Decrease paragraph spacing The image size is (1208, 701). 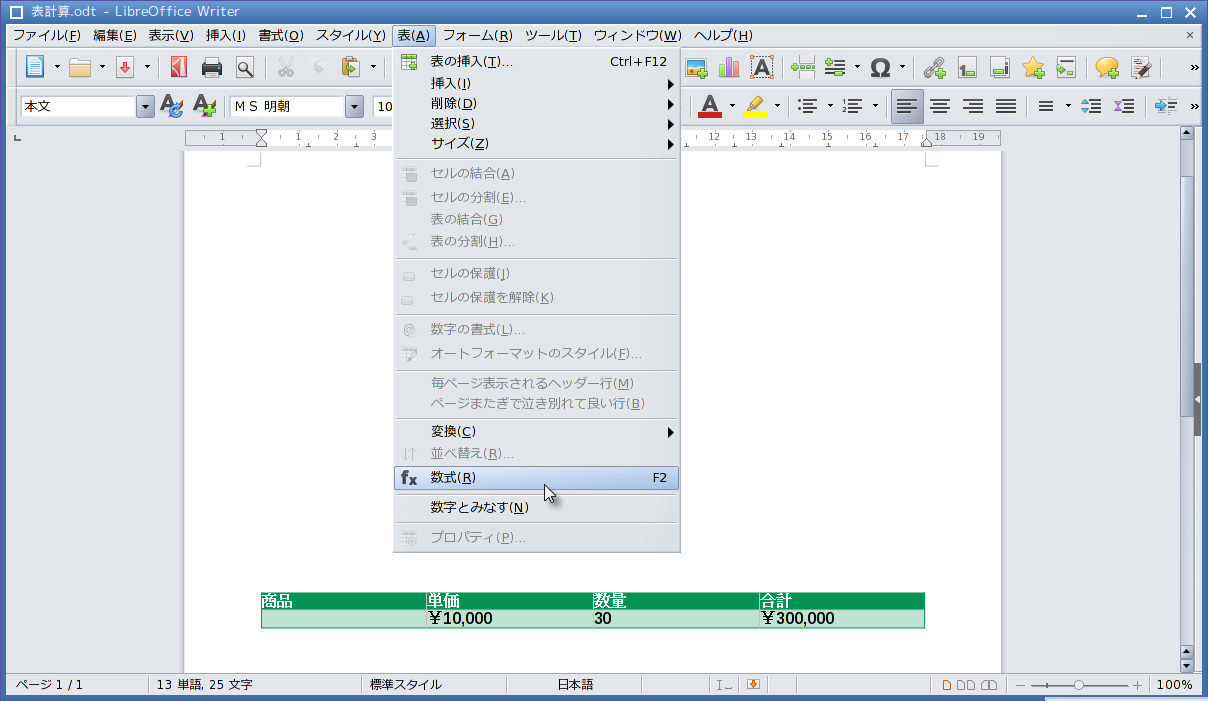1124,105
